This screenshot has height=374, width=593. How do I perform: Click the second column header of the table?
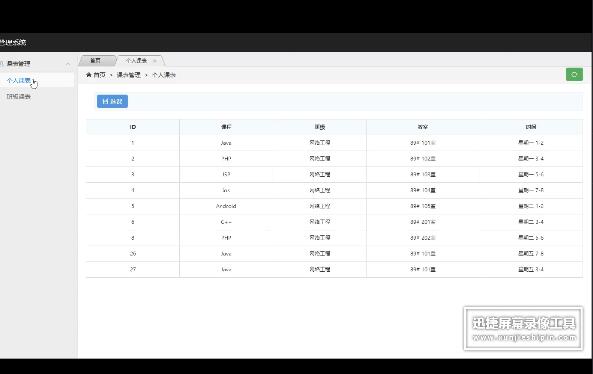226,127
